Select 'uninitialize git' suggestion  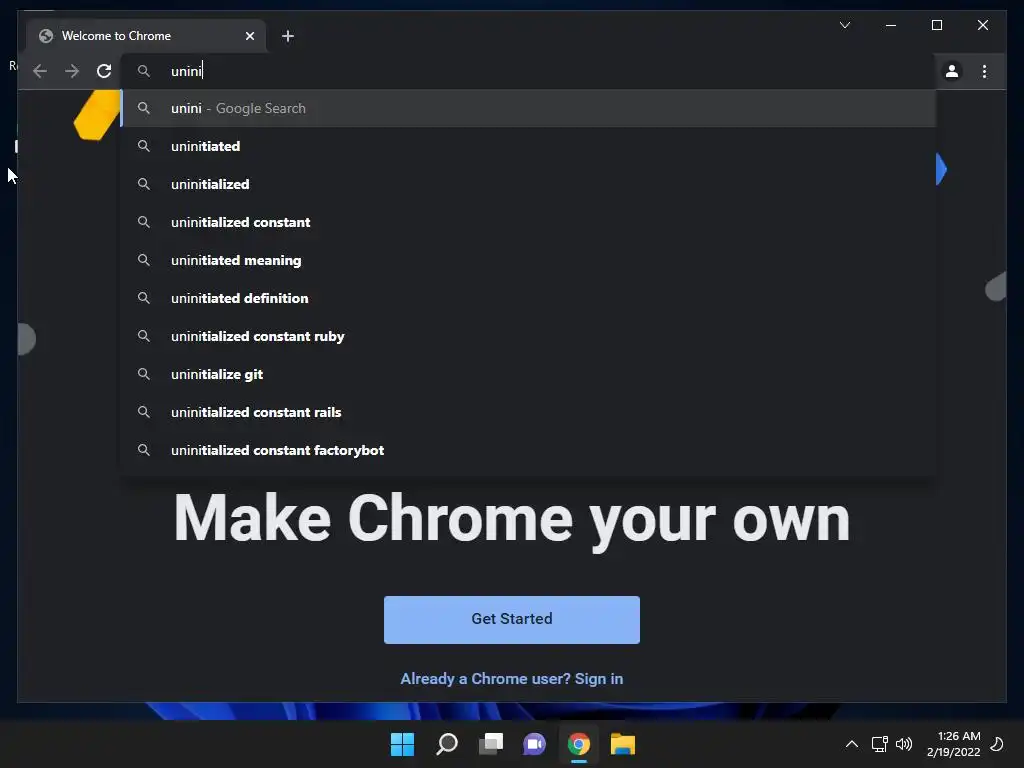[x=528, y=374]
